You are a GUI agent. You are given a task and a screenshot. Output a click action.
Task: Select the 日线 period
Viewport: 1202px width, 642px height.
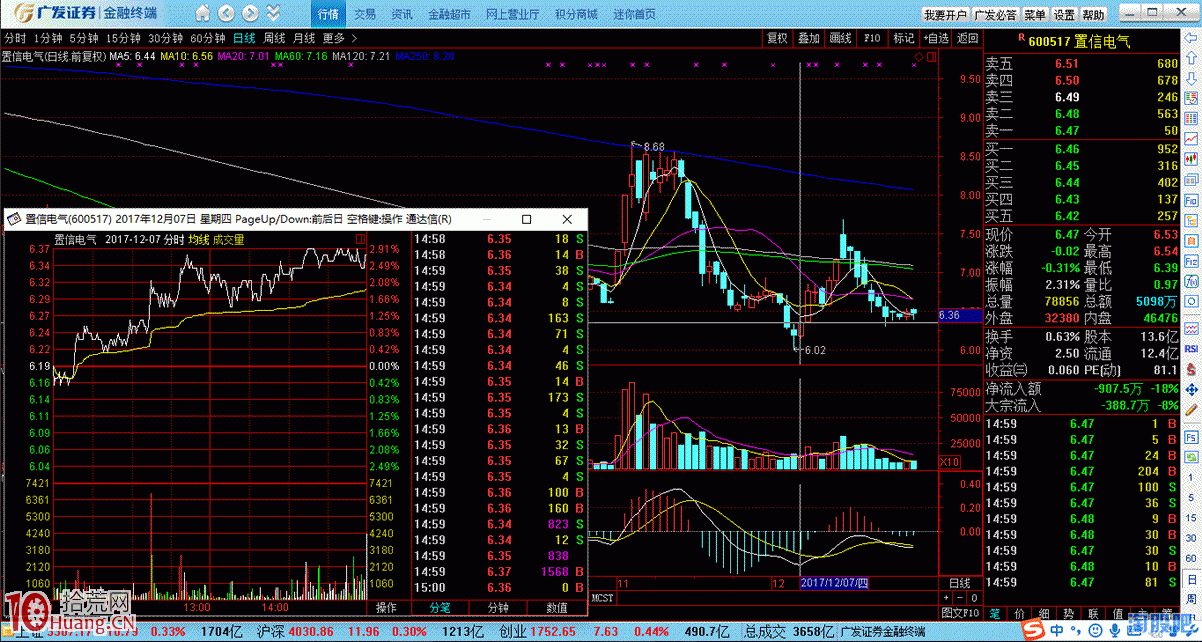pos(244,38)
